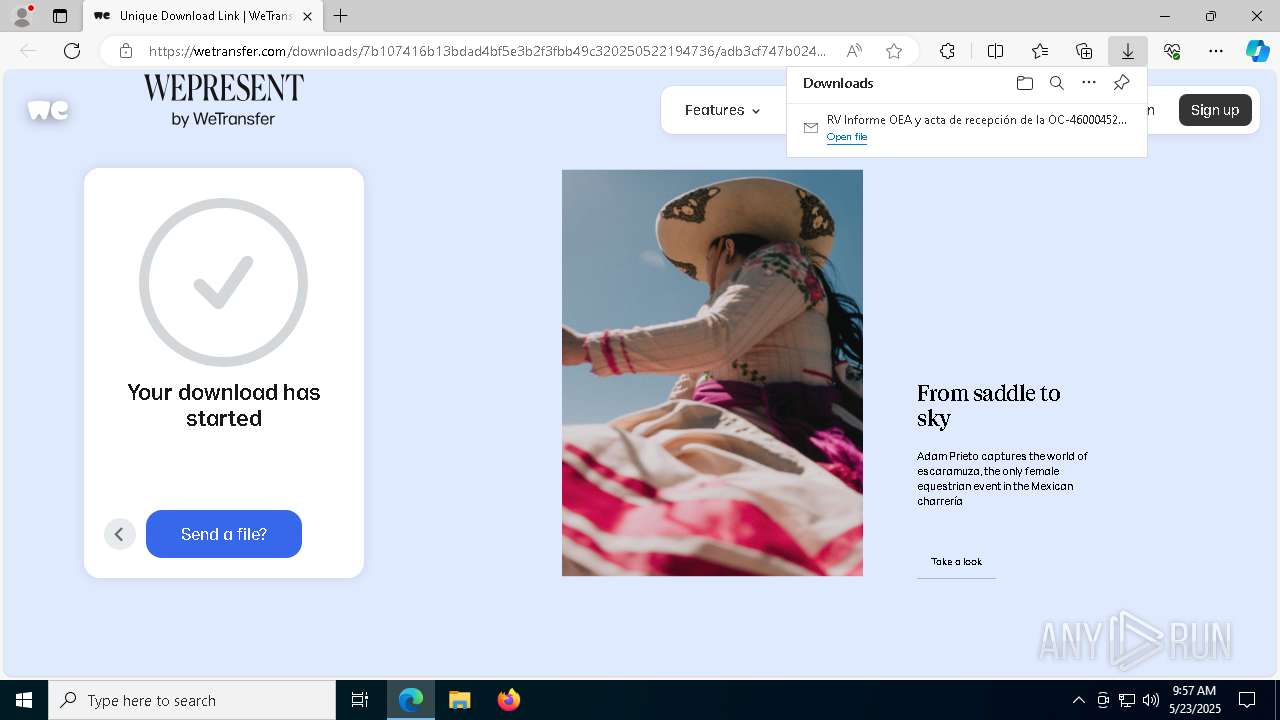Pin the Downloads panel

point(1122,83)
